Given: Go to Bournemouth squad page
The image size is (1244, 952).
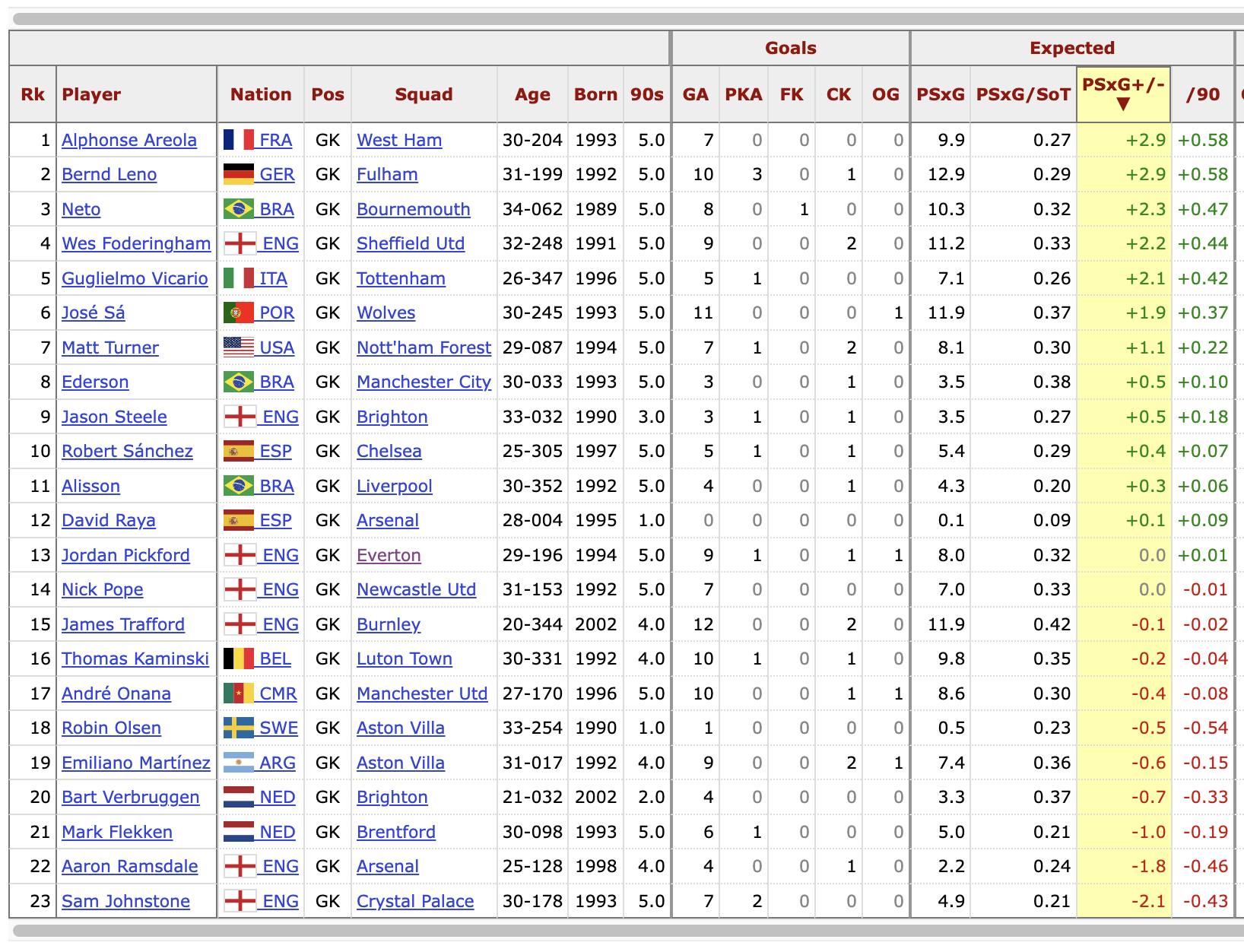Looking at the screenshot, I should click(x=414, y=209).
